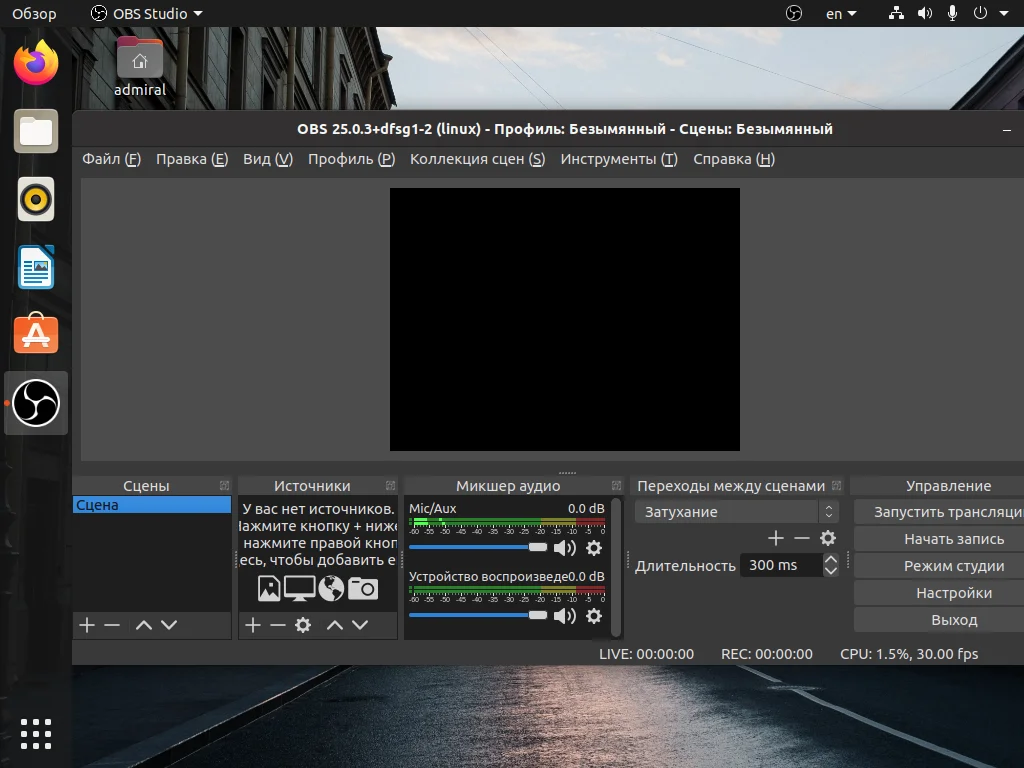Mute the Устройство воспроизведения speaker icon
The width and height of the screenshot is (1024, 768).
click(565, 616)
